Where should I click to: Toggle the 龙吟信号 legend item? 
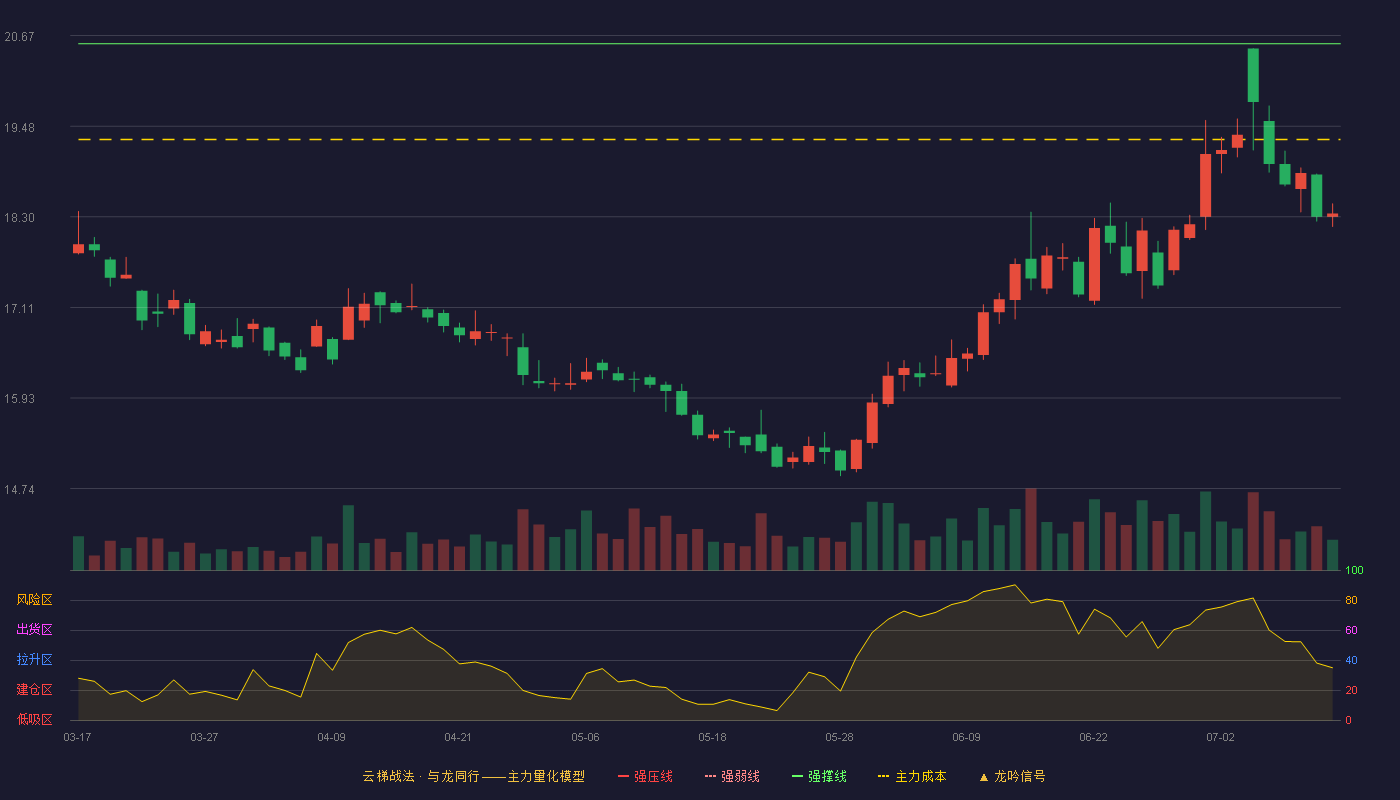[x=1012, y=776]
